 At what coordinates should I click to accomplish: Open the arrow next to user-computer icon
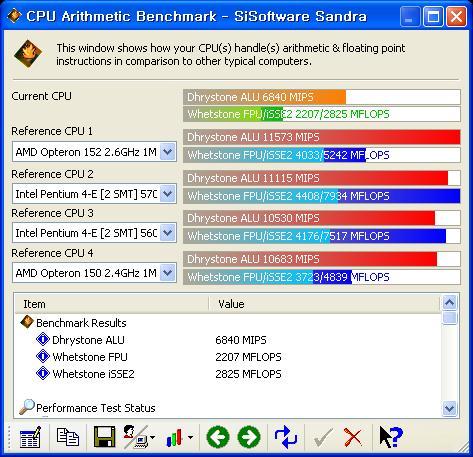pos(152,437)
